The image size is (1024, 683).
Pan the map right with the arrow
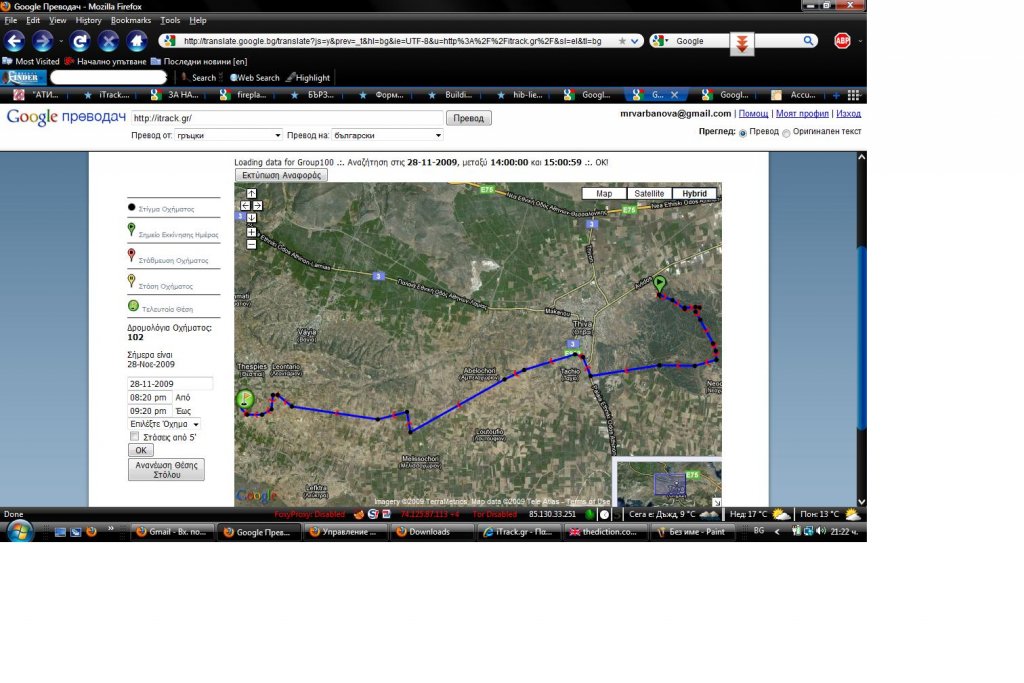(x=257, y=206)
